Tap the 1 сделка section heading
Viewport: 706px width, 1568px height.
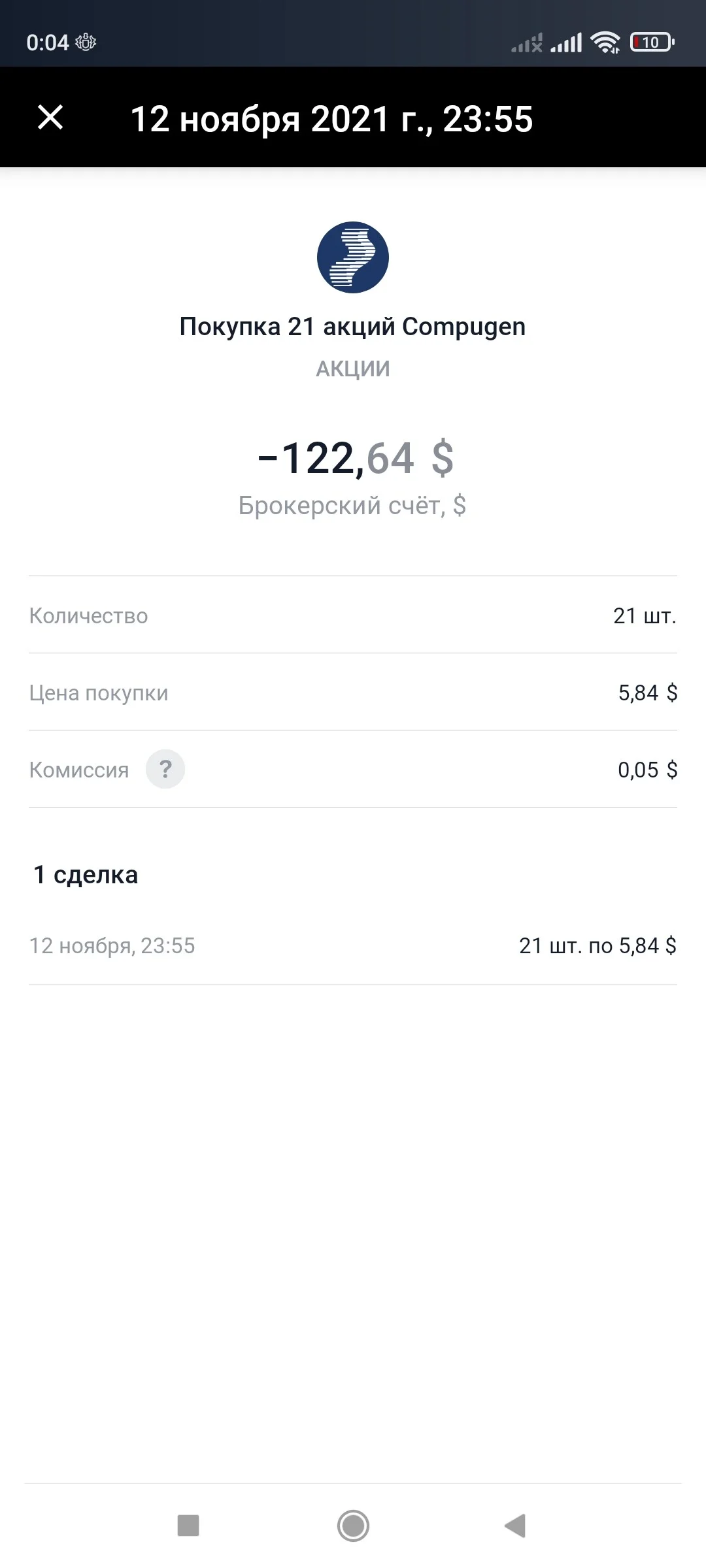coord(86,874)
